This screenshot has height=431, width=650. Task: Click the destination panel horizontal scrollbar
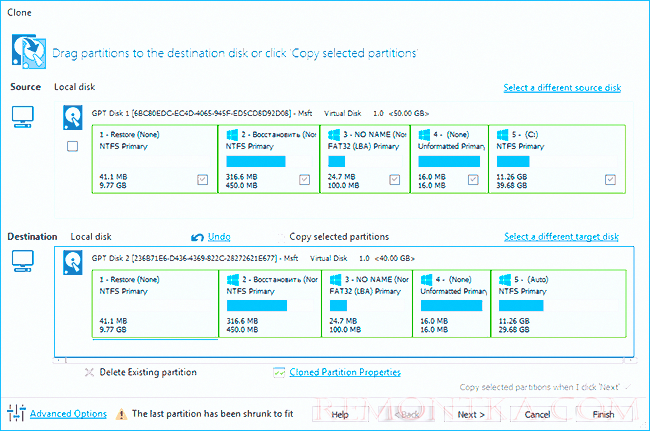pos(344,361)
